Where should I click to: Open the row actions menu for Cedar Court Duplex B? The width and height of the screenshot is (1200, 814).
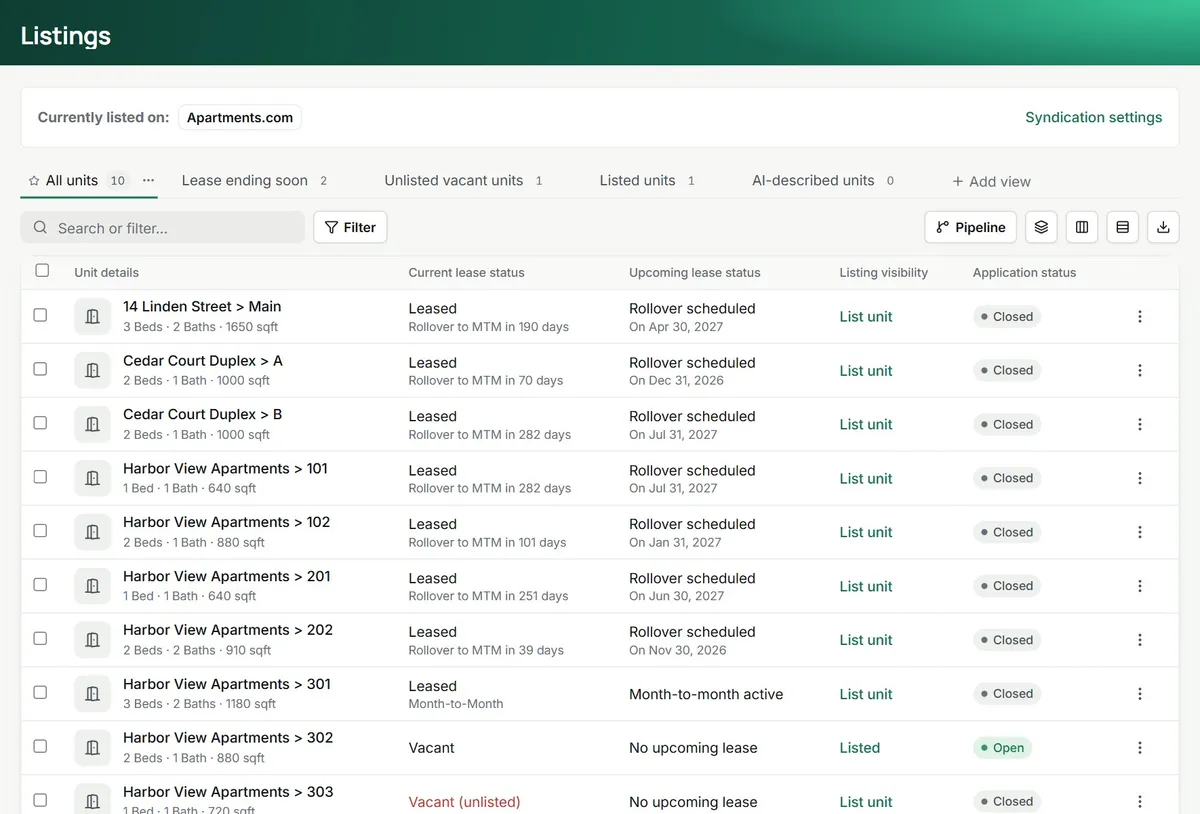1140,424
